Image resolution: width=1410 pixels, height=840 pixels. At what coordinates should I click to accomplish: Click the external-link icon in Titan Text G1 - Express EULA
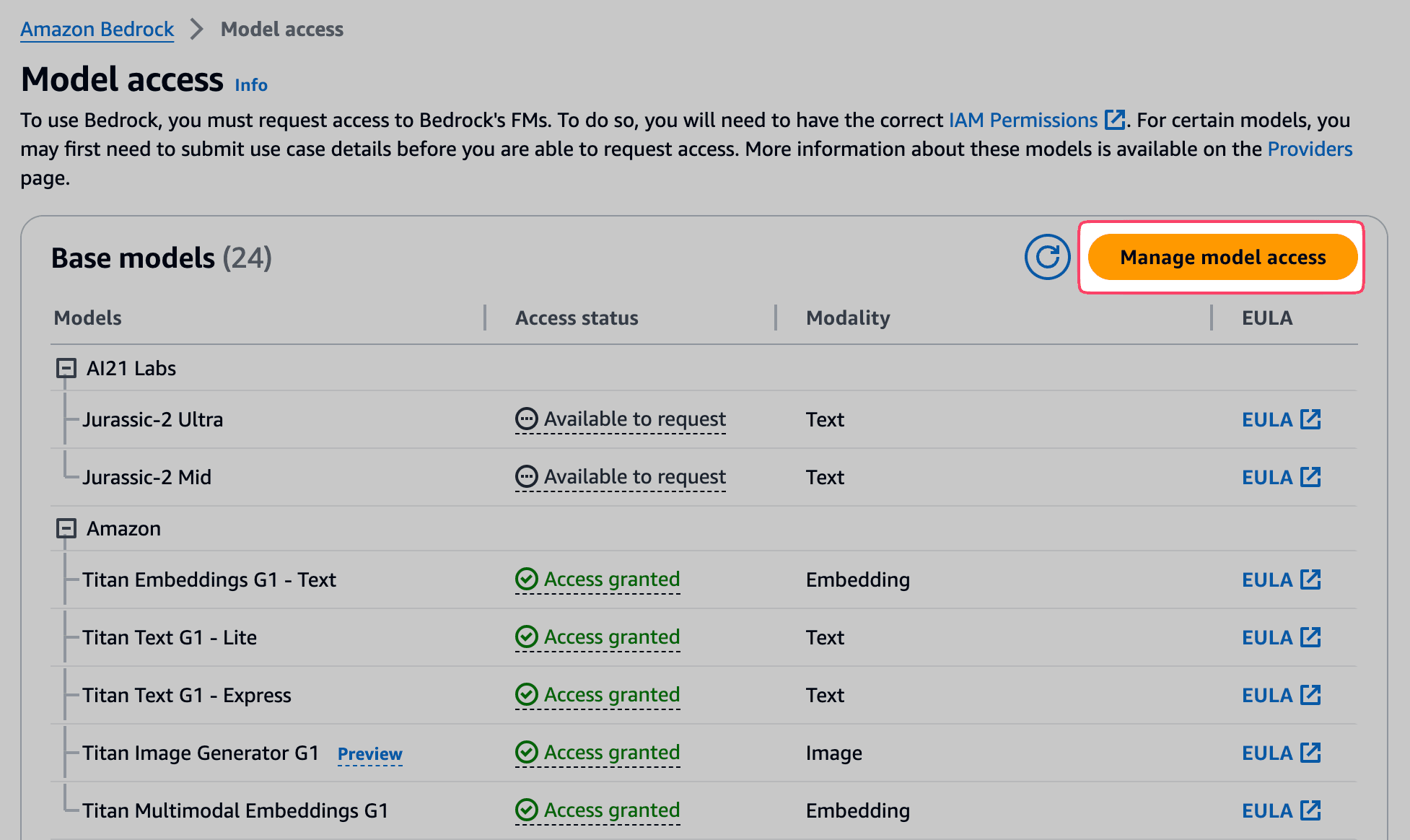click(x=1310, y=695)
